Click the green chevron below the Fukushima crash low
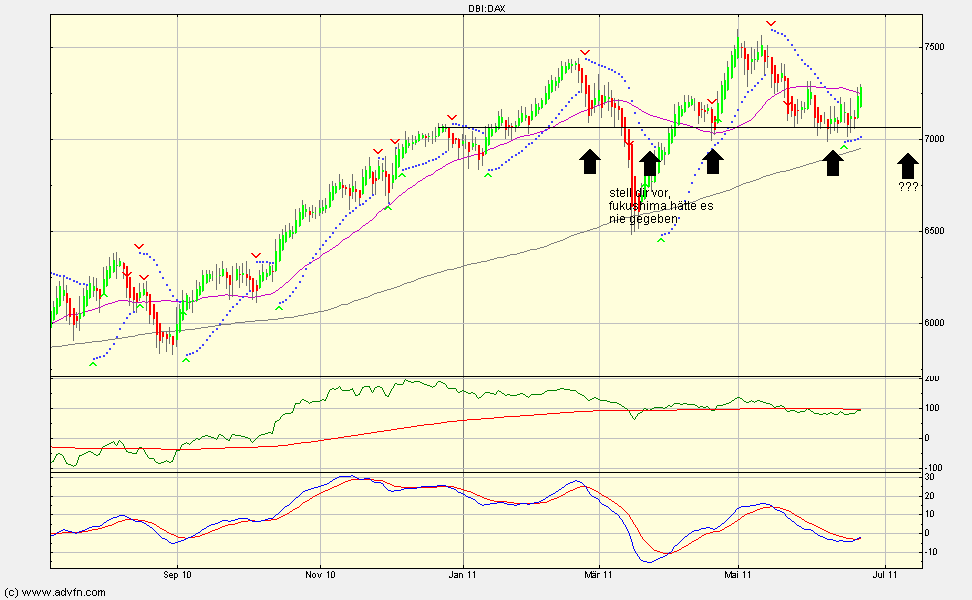972x600 pixels. 661,240
